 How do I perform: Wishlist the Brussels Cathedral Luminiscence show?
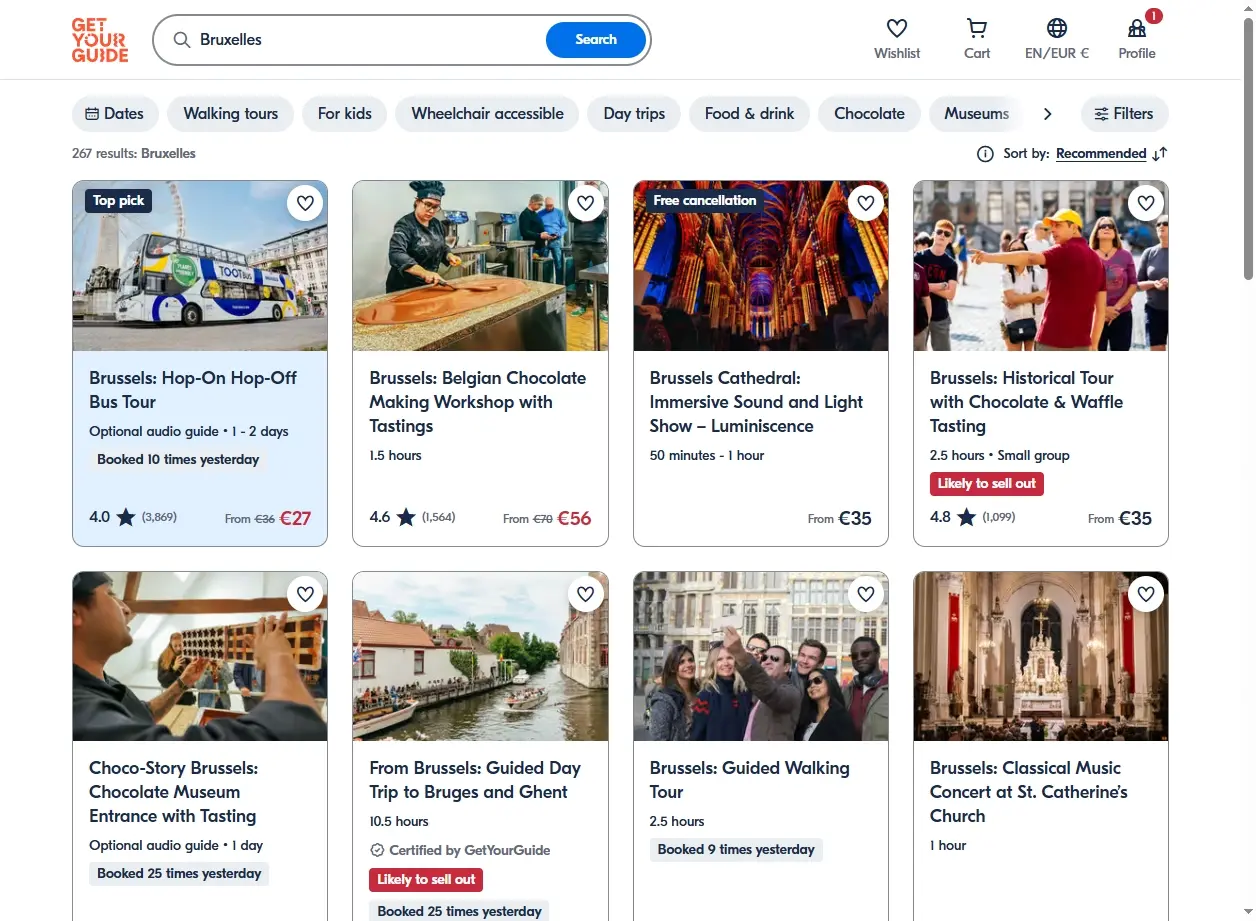click(x=865, y=204)
